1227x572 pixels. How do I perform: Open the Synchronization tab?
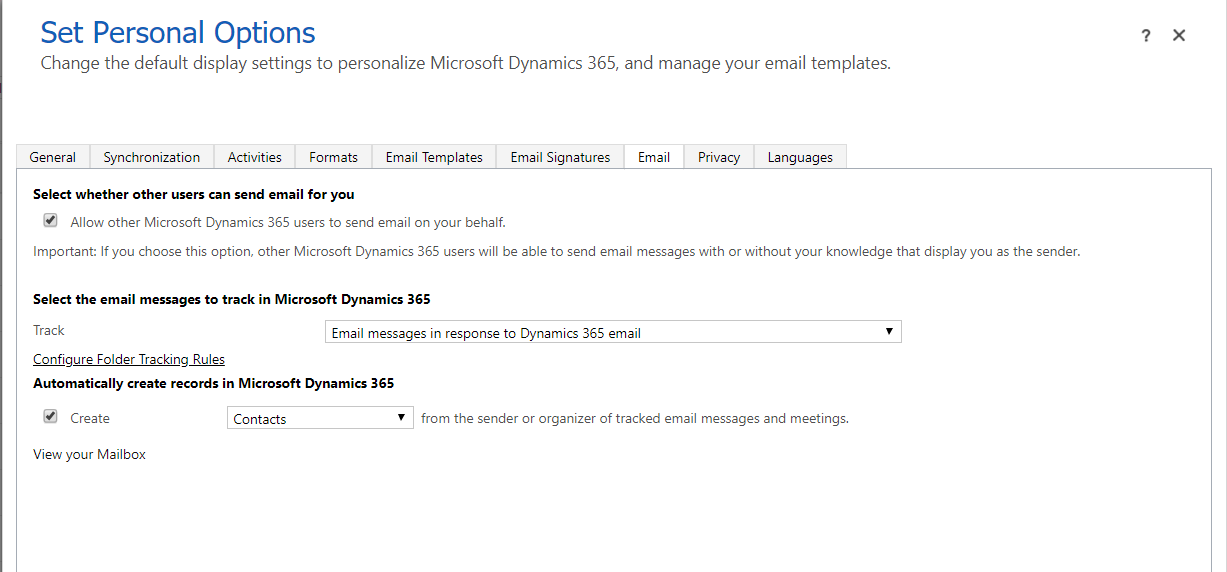click(152, 157)
